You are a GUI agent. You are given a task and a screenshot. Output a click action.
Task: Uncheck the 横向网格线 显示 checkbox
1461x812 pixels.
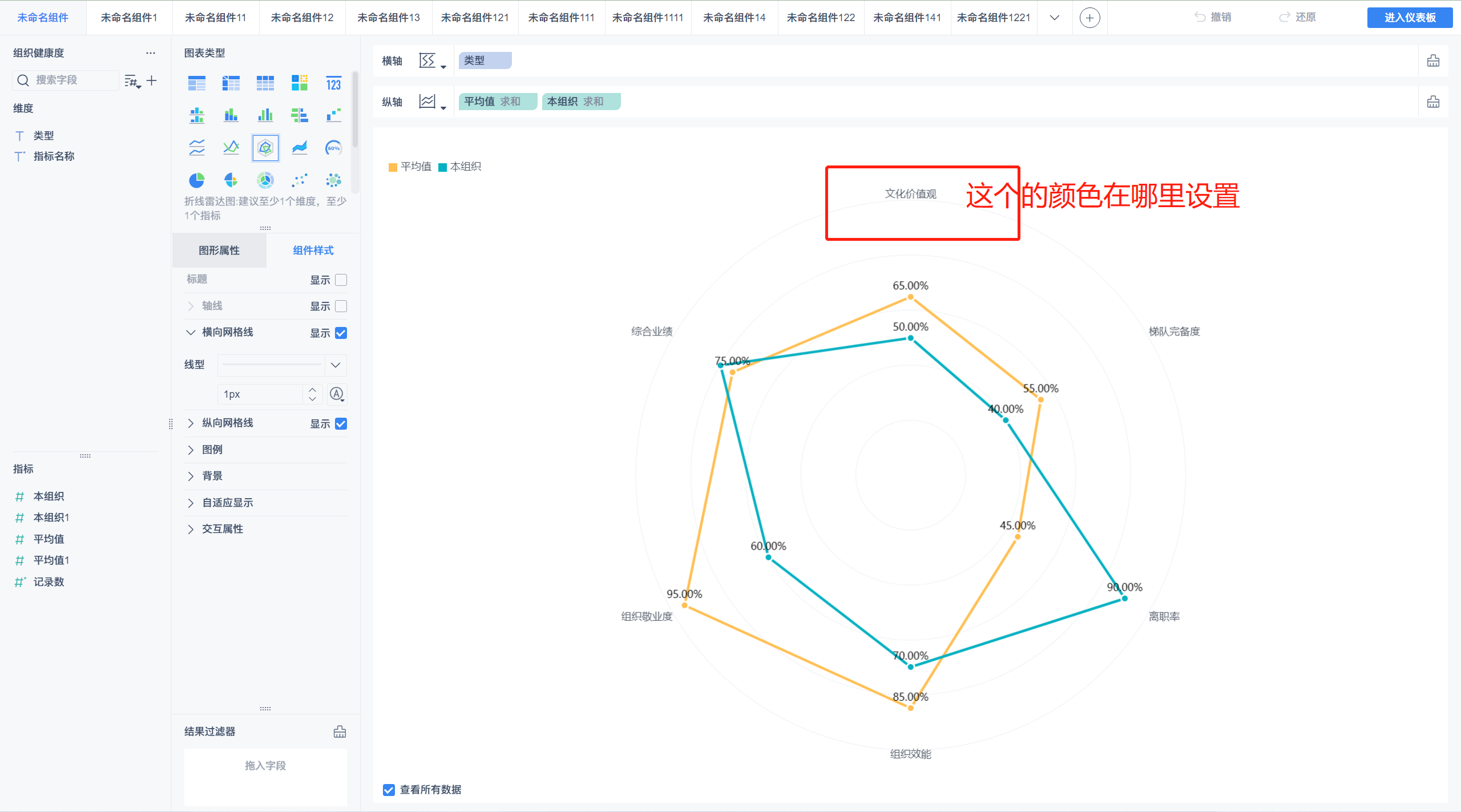(341, 333)
